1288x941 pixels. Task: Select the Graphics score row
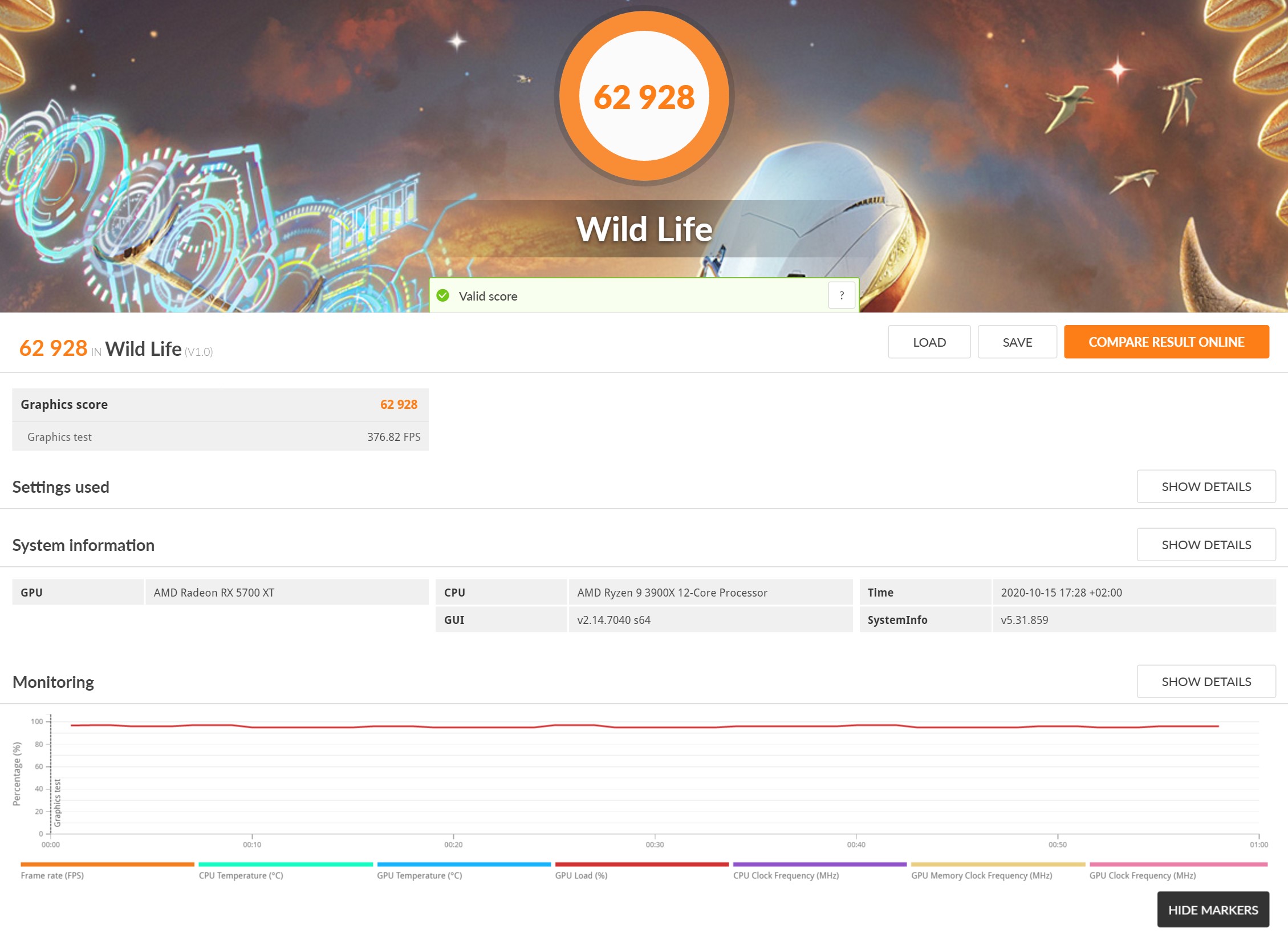click(220, 404)
